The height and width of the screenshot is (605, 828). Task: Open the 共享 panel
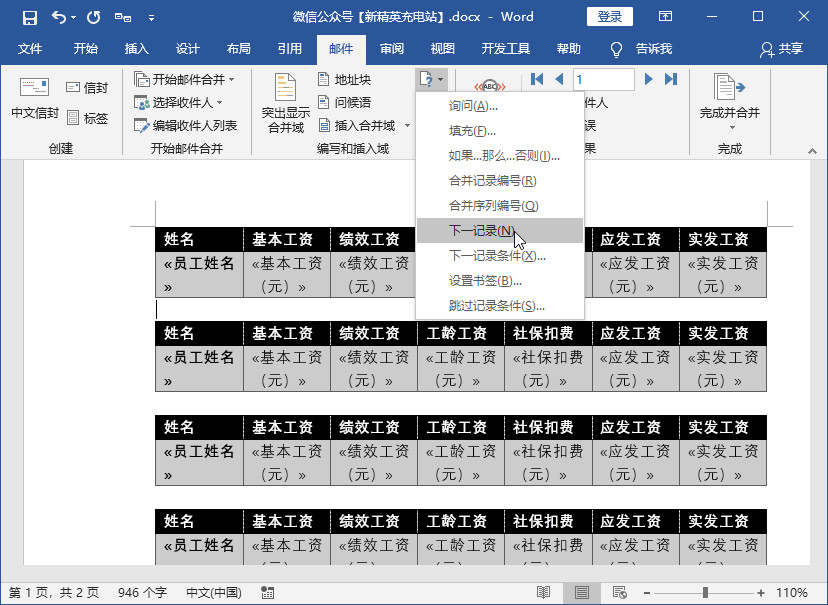pos(790,48)
